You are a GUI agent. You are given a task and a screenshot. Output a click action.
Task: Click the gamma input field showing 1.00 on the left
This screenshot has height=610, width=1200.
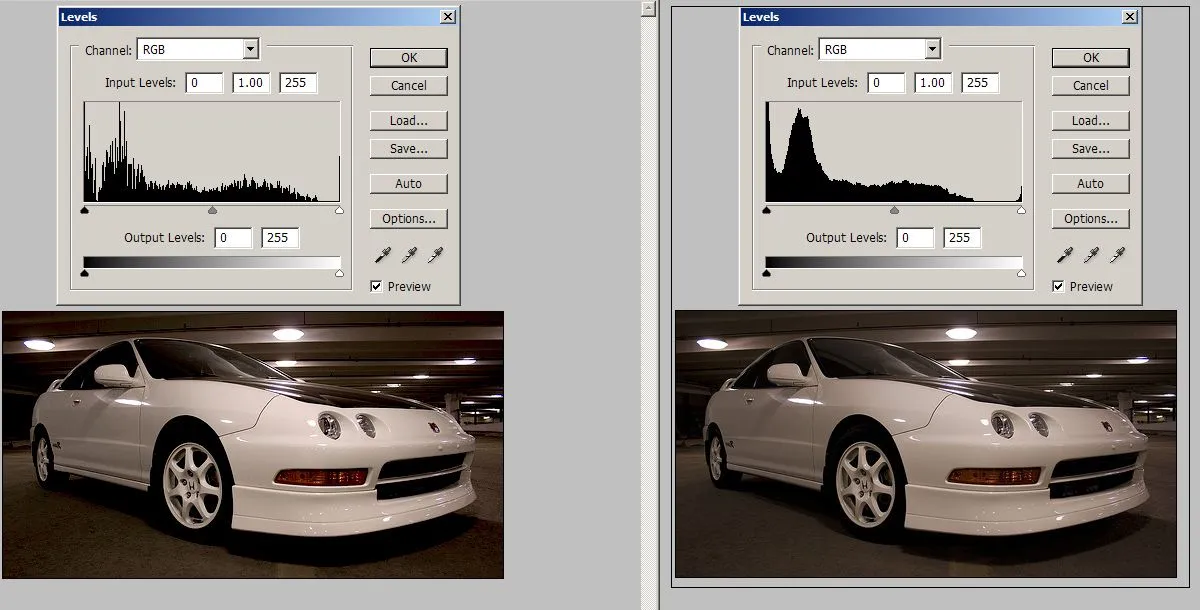[250, 83]
